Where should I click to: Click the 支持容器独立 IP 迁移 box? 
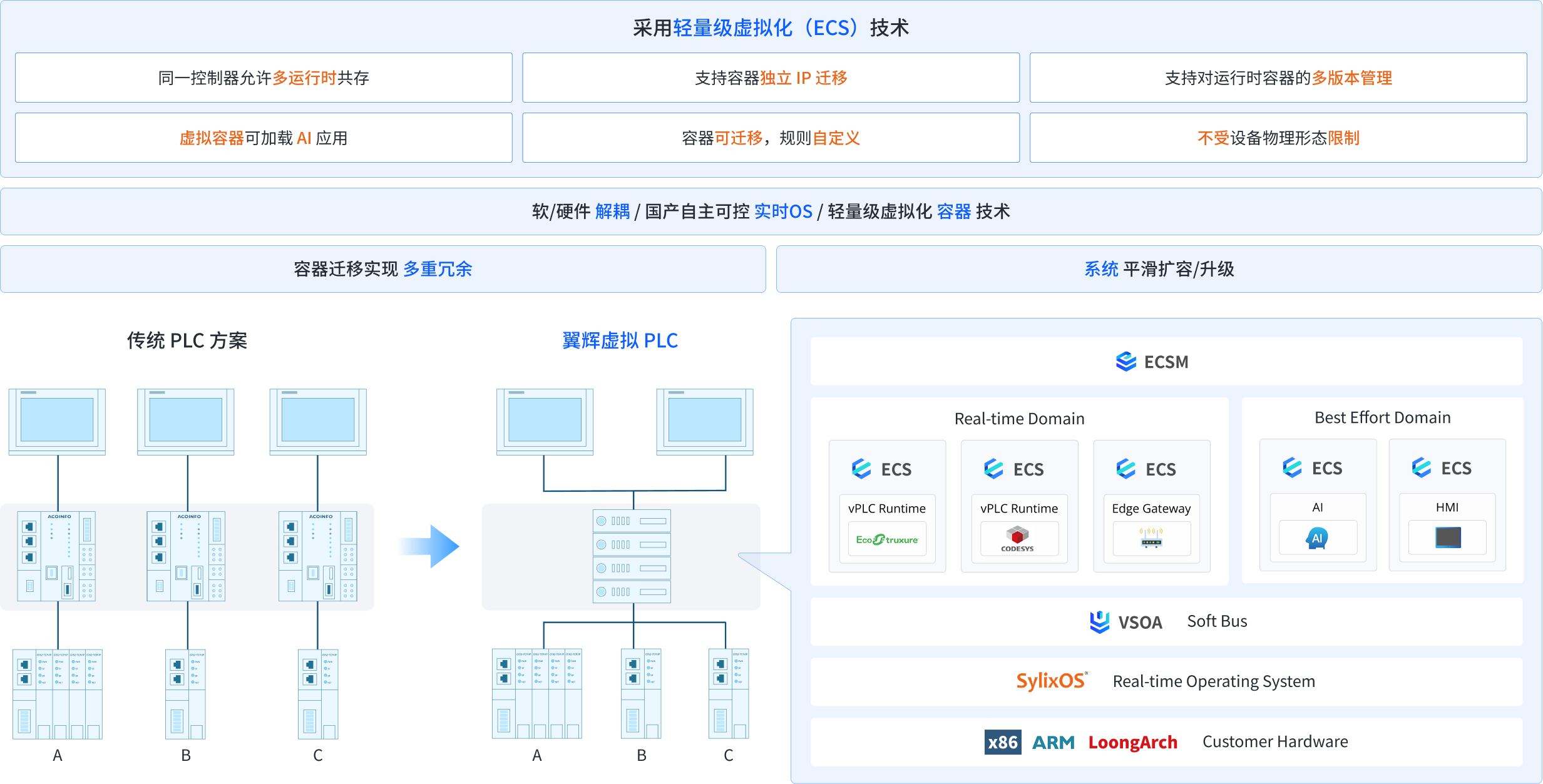pos(771,78)
